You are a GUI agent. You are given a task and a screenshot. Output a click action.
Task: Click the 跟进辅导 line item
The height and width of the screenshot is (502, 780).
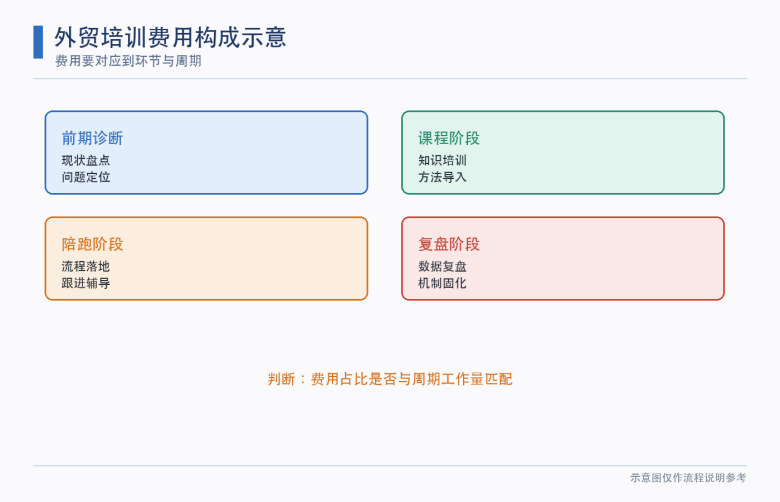[86, 283]
